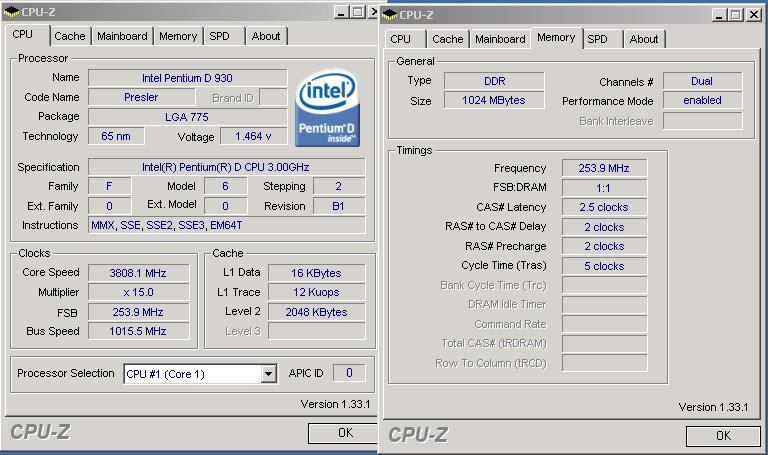
Task: Click the CPU-Z chip icon in left window title bar
Action: tap(12, 12)
